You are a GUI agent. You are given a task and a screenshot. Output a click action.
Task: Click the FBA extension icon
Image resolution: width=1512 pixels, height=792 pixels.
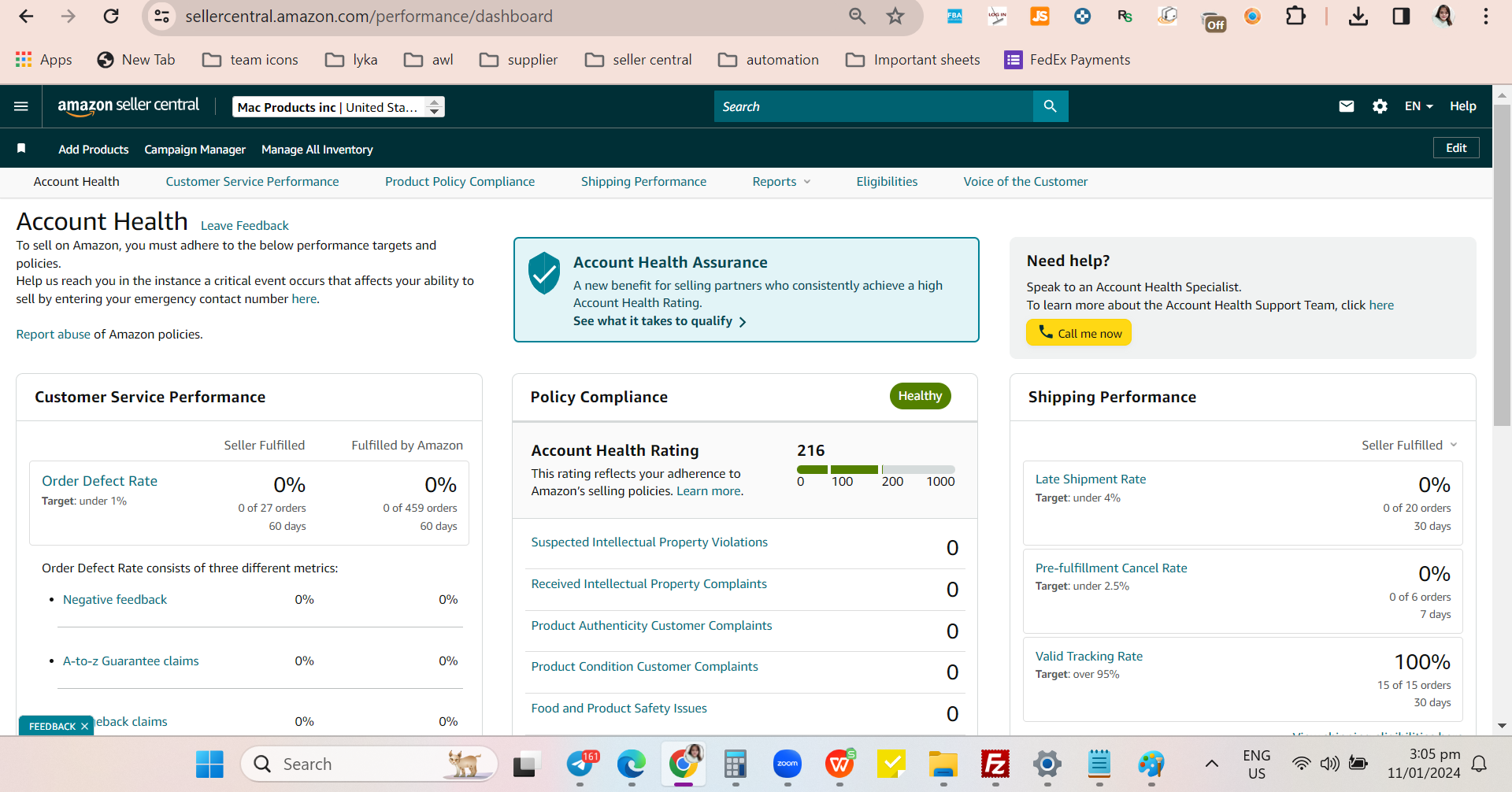(954, 16)
